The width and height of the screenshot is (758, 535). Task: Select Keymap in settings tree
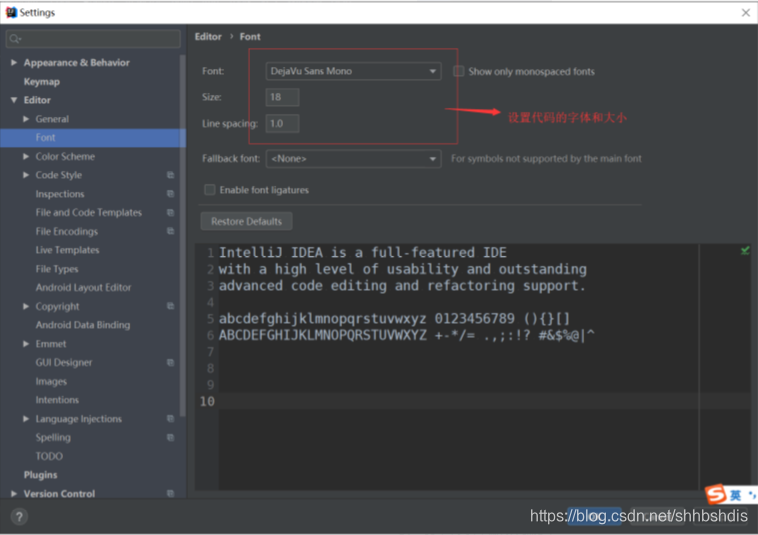(x=42, y=82)
